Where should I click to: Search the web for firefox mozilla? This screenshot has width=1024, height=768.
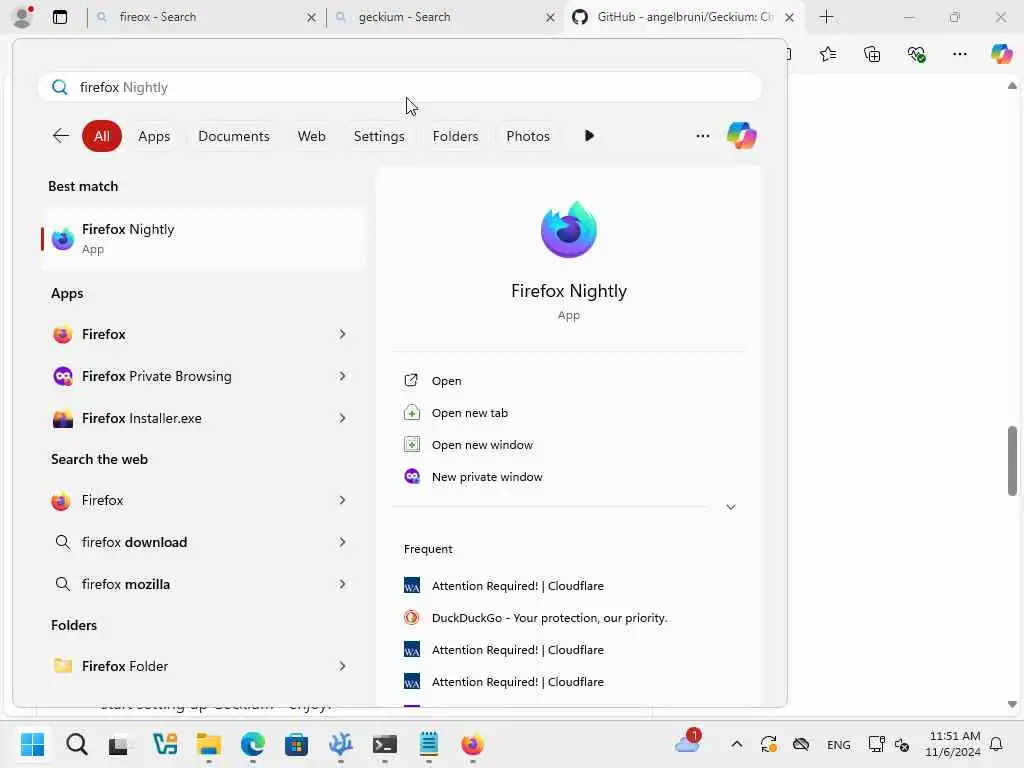pos(125,584)
